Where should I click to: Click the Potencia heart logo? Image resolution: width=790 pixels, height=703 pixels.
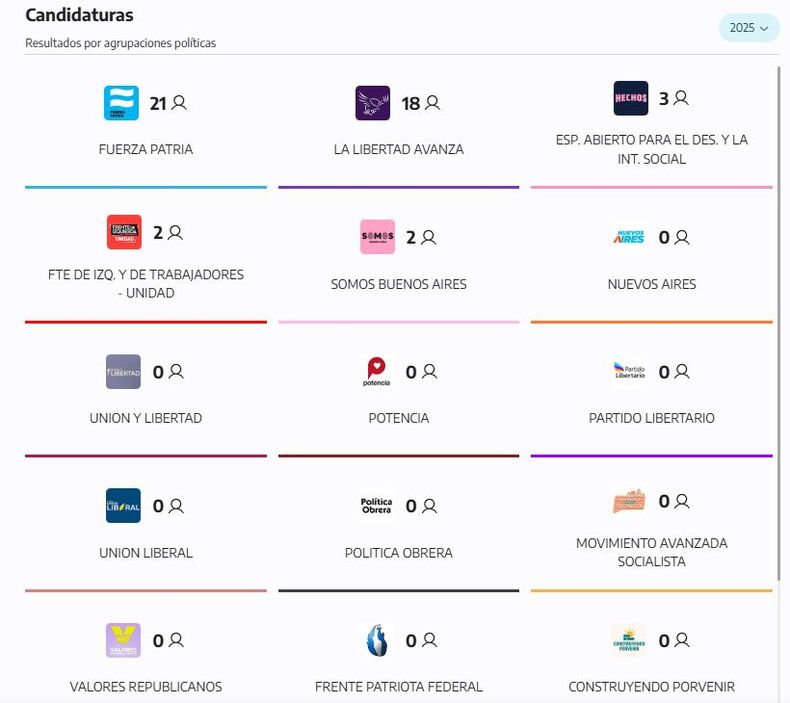coord(376,372)
